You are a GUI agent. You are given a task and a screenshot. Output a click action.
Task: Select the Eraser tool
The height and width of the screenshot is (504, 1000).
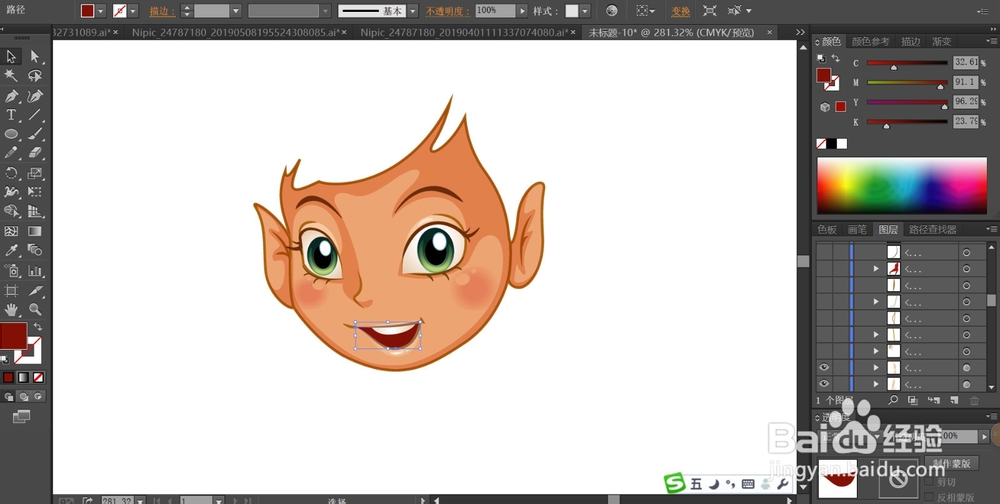[34, 153]
